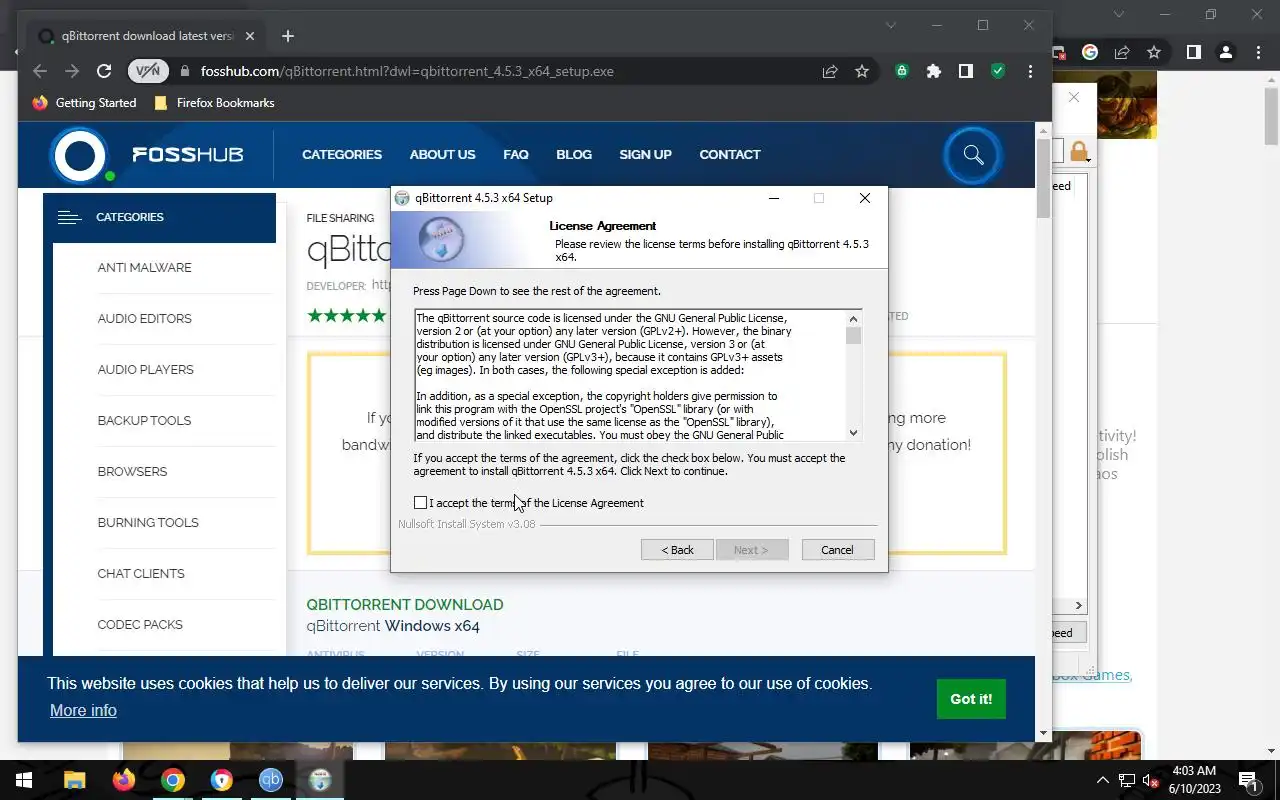The height and width of the screenshot is (800, 1280).
Task: Open the notification center
Action: click(x=1248, y=780)
